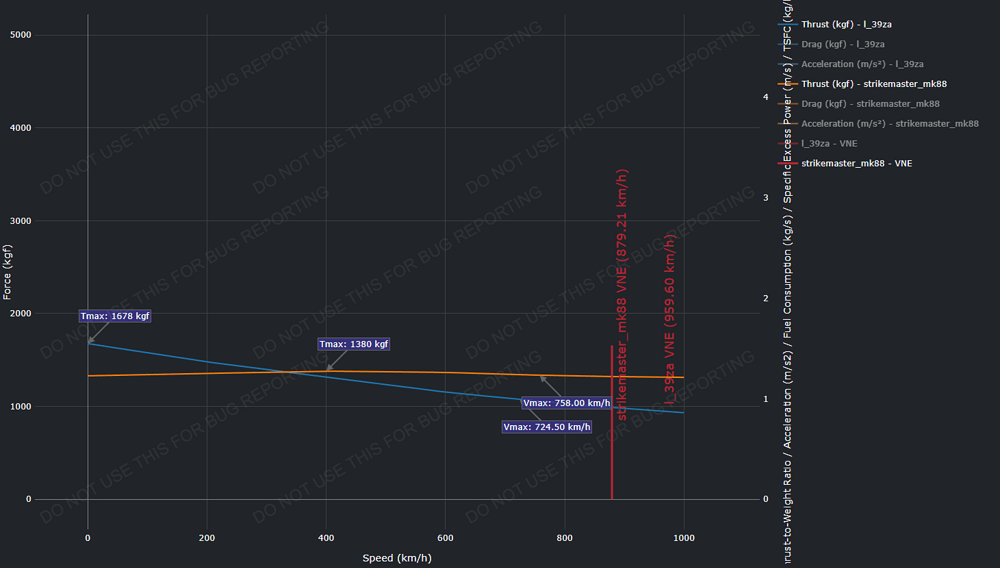Click the 1000 tick on Speed axis
1000x568 pixels.
point(684,538)
